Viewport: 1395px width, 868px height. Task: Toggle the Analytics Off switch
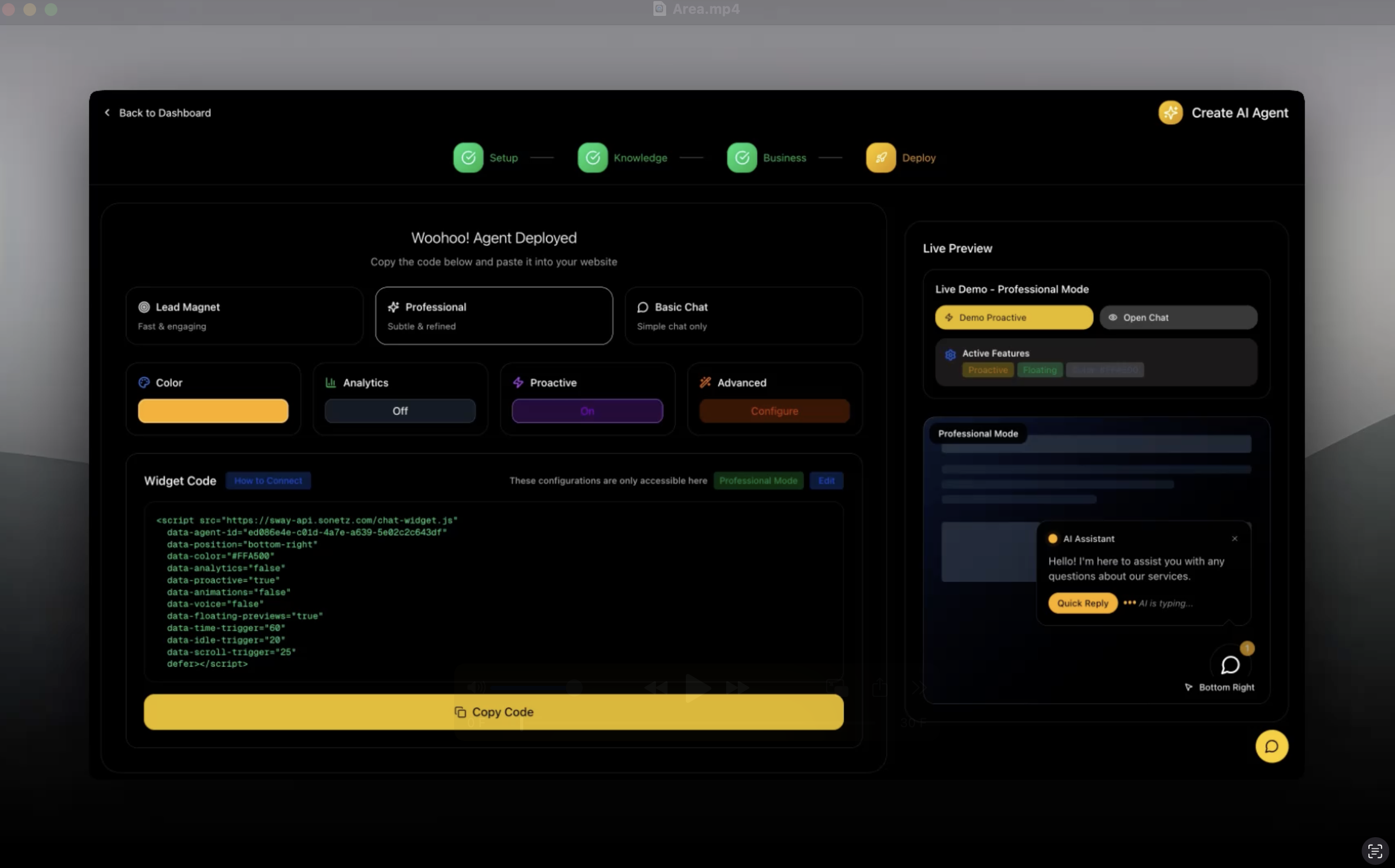(x=399, y=411)
